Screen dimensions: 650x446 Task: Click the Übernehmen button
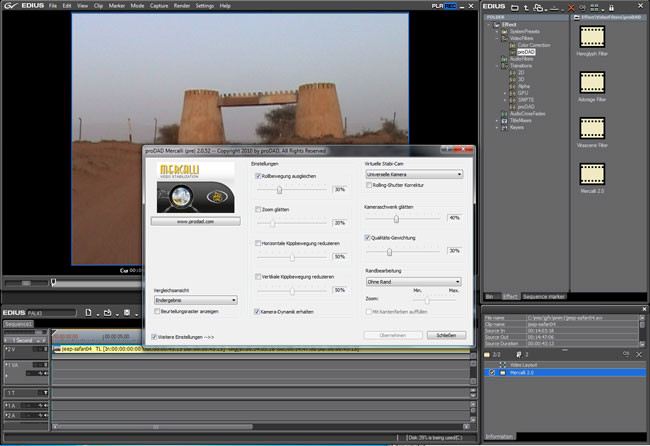[x=393, y=335]
